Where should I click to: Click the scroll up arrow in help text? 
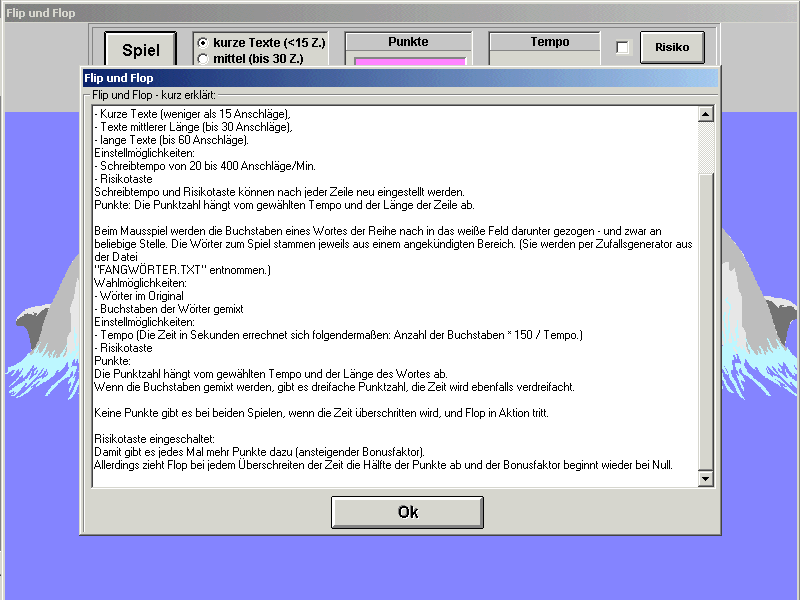[x=706, y=114]
